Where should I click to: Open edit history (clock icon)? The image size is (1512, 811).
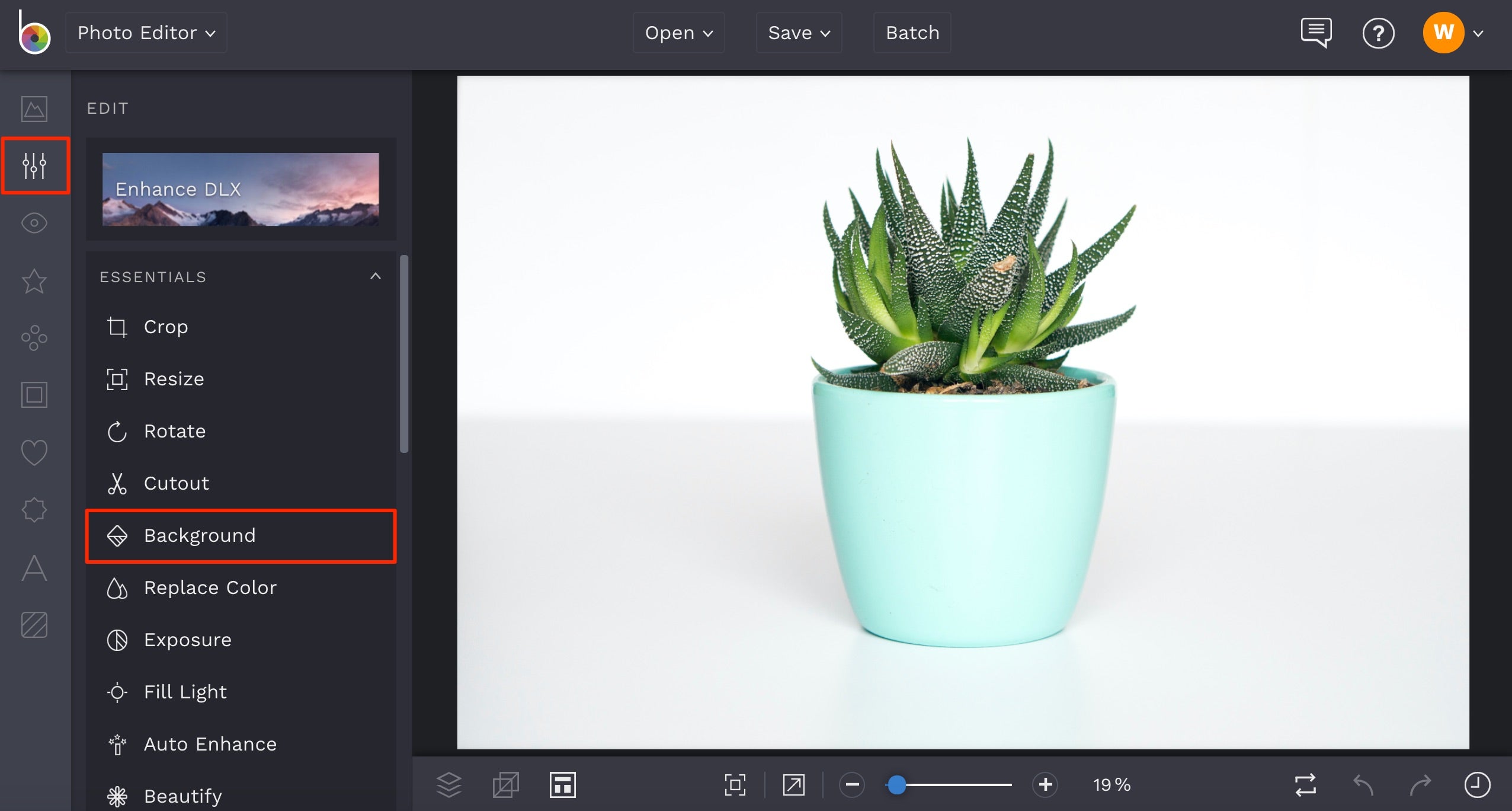[x=1478, y=784]
